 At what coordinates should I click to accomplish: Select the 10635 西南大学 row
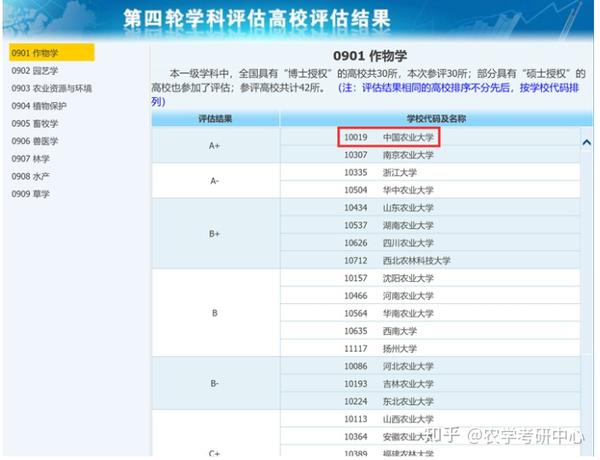point(430,331)
